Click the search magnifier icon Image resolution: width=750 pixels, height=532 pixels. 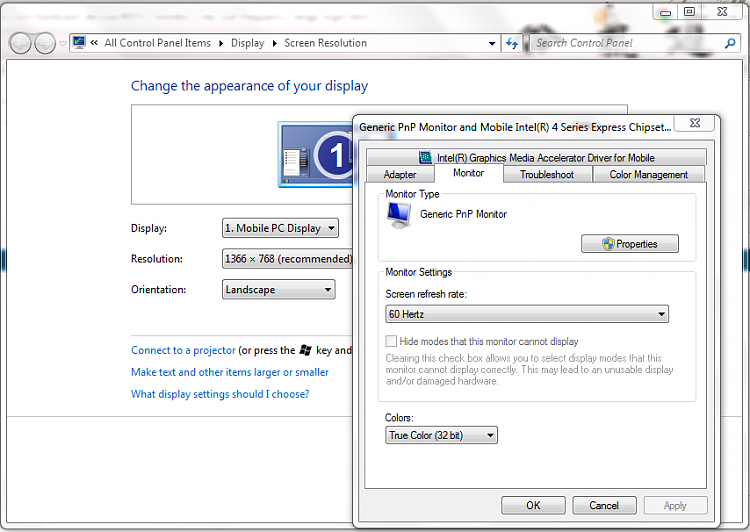coord(730,44)
